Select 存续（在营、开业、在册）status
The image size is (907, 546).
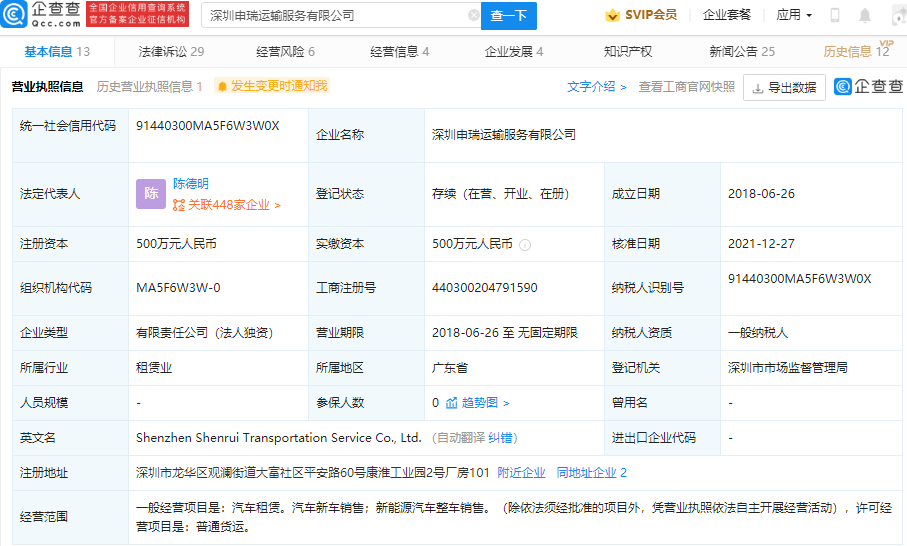tap(501, 194)
